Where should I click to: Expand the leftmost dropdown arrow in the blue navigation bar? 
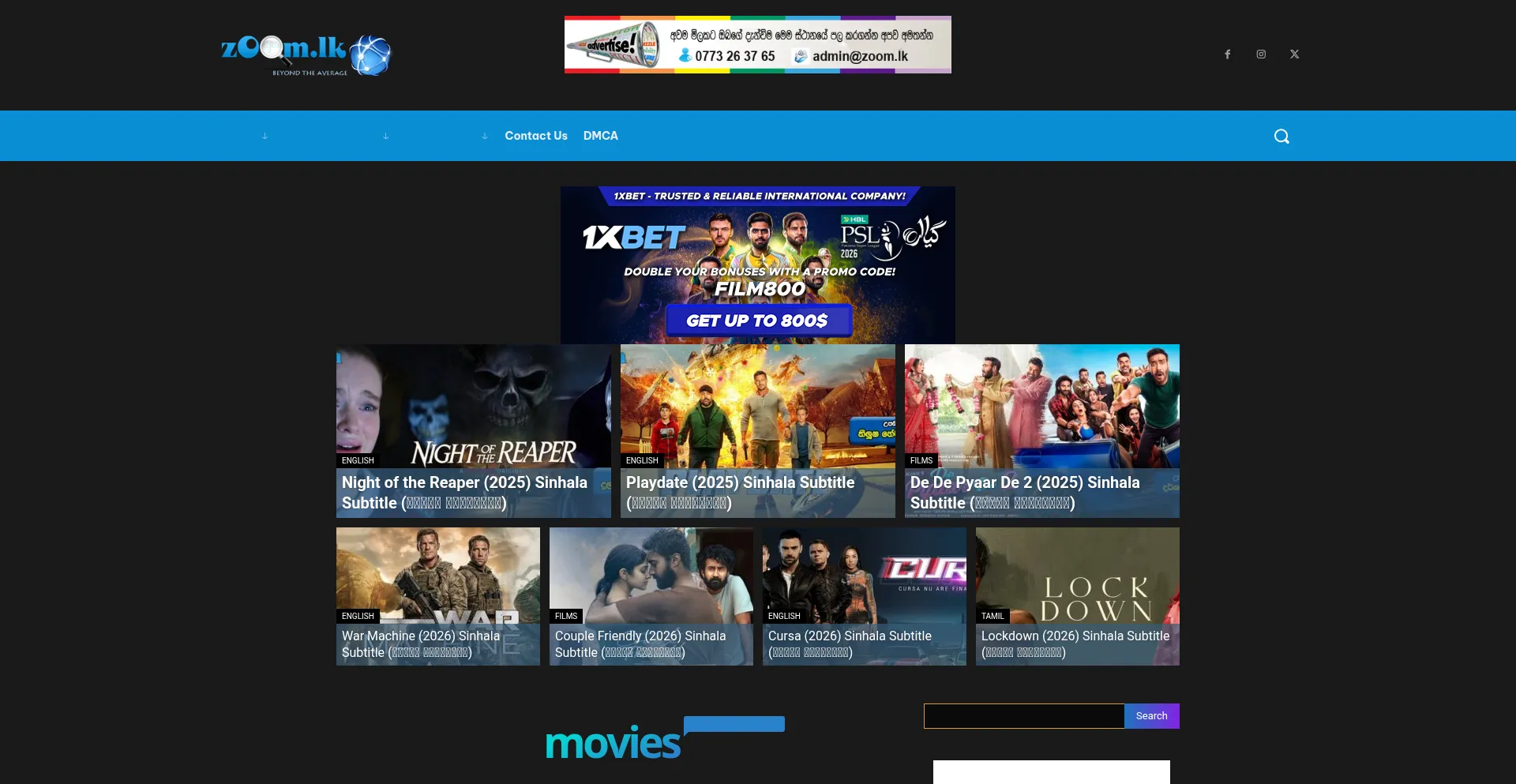pyautogui.click(x=265, y=136)
